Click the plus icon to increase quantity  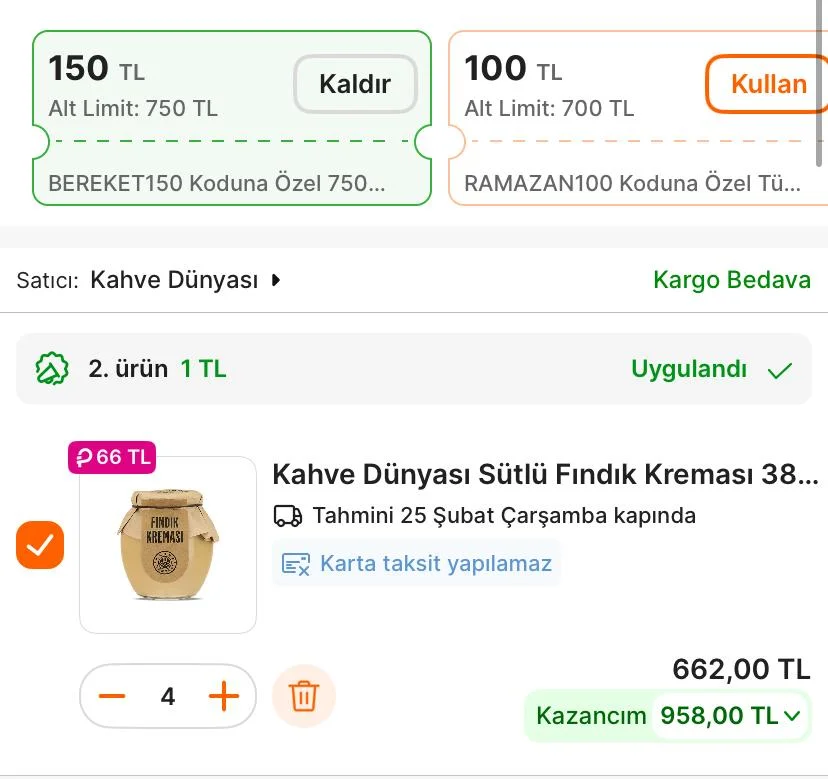[223, 696]
